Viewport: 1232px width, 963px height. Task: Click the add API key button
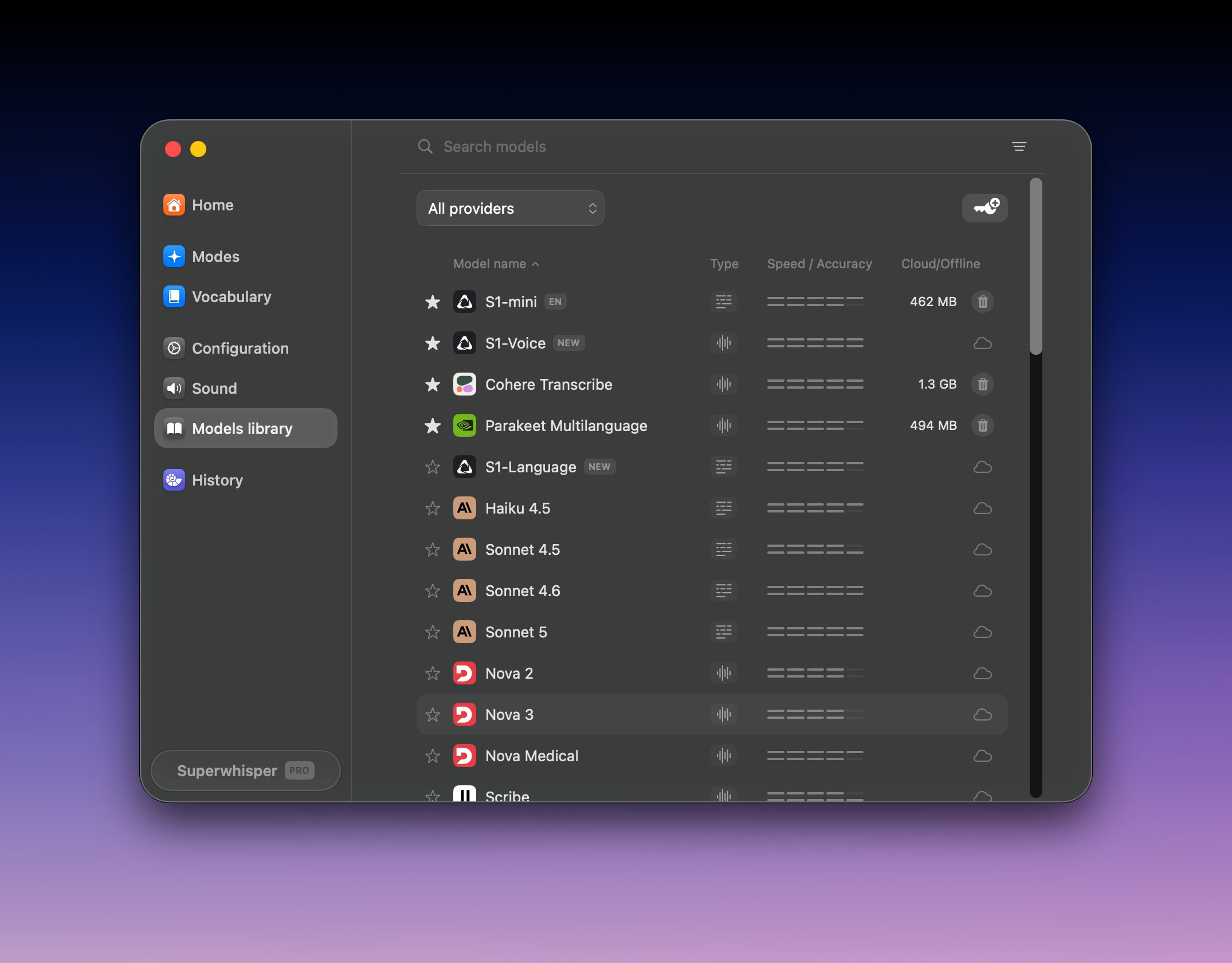click(x=984, y=208)
